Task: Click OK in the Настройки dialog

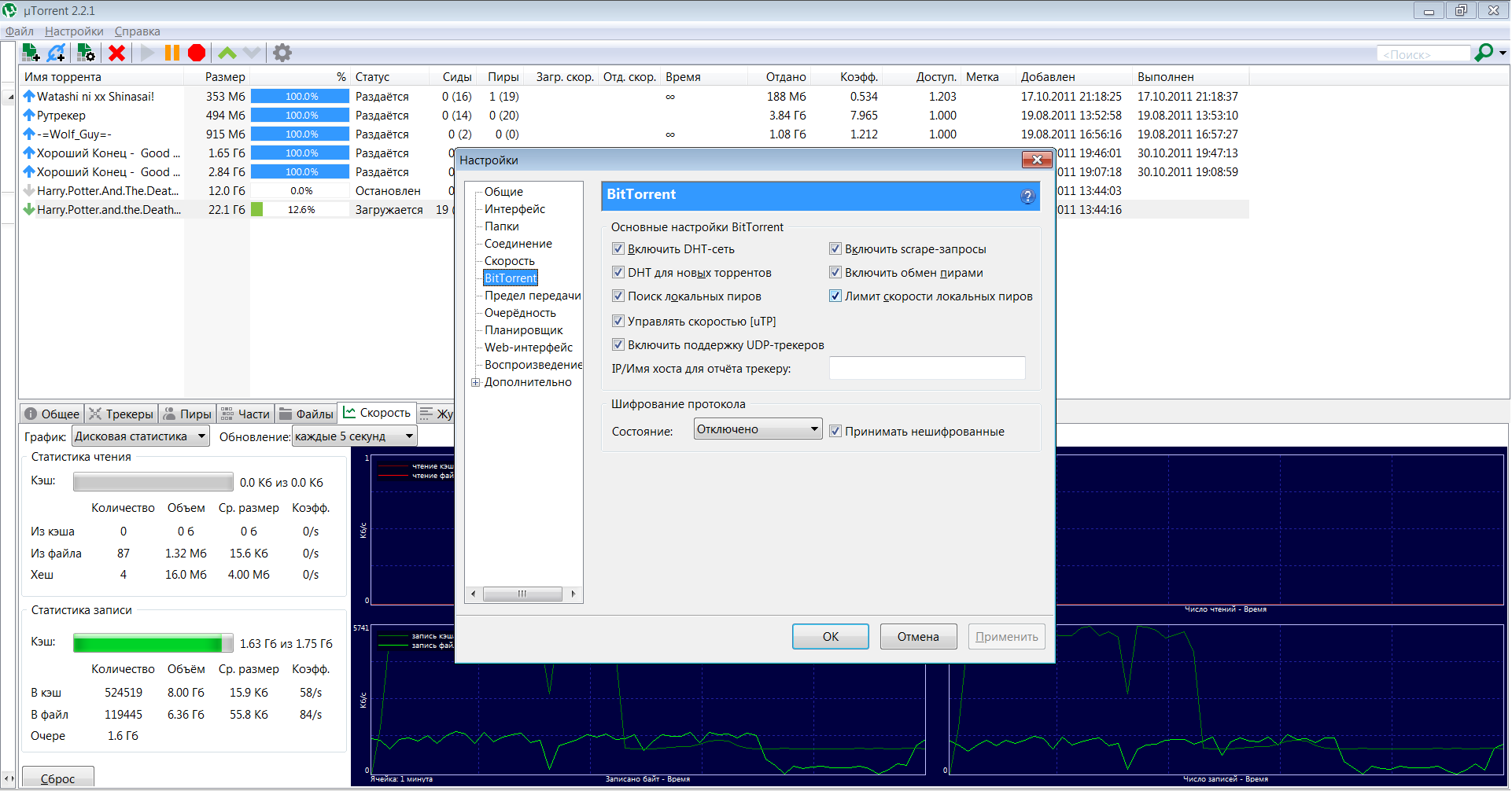Action: click(830, 636)
